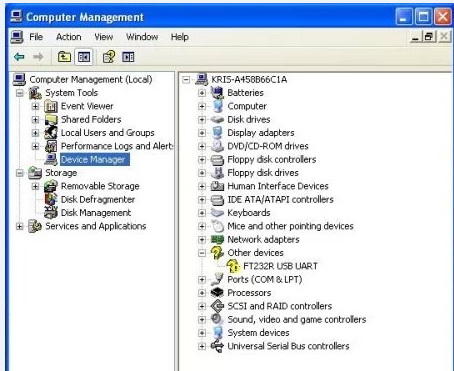The height and width of the screenshot is (371, 454).
Task: Select Removable Storage under Storage
Action: pyautogui.click(x=100, y=186)
